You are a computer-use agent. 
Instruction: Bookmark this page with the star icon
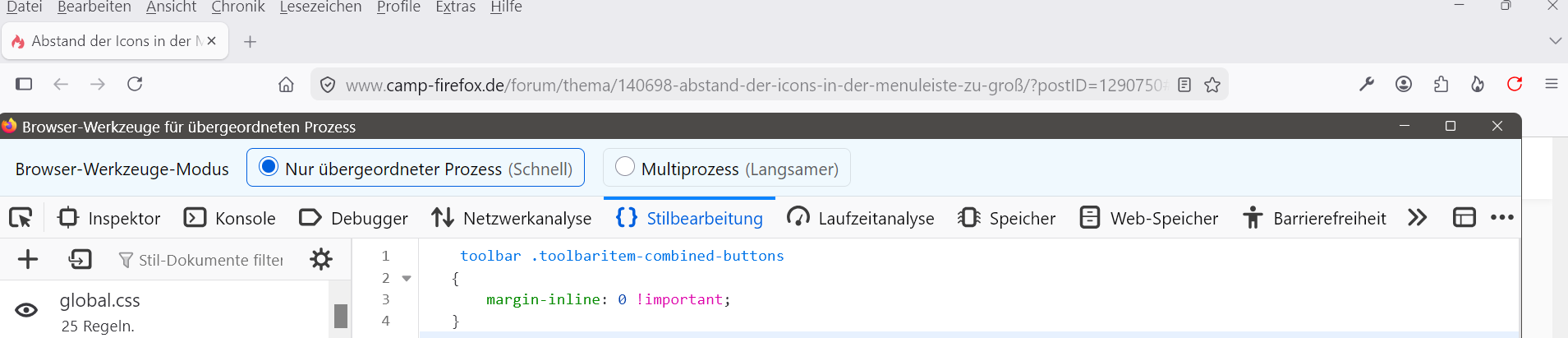coord(1212,85)
